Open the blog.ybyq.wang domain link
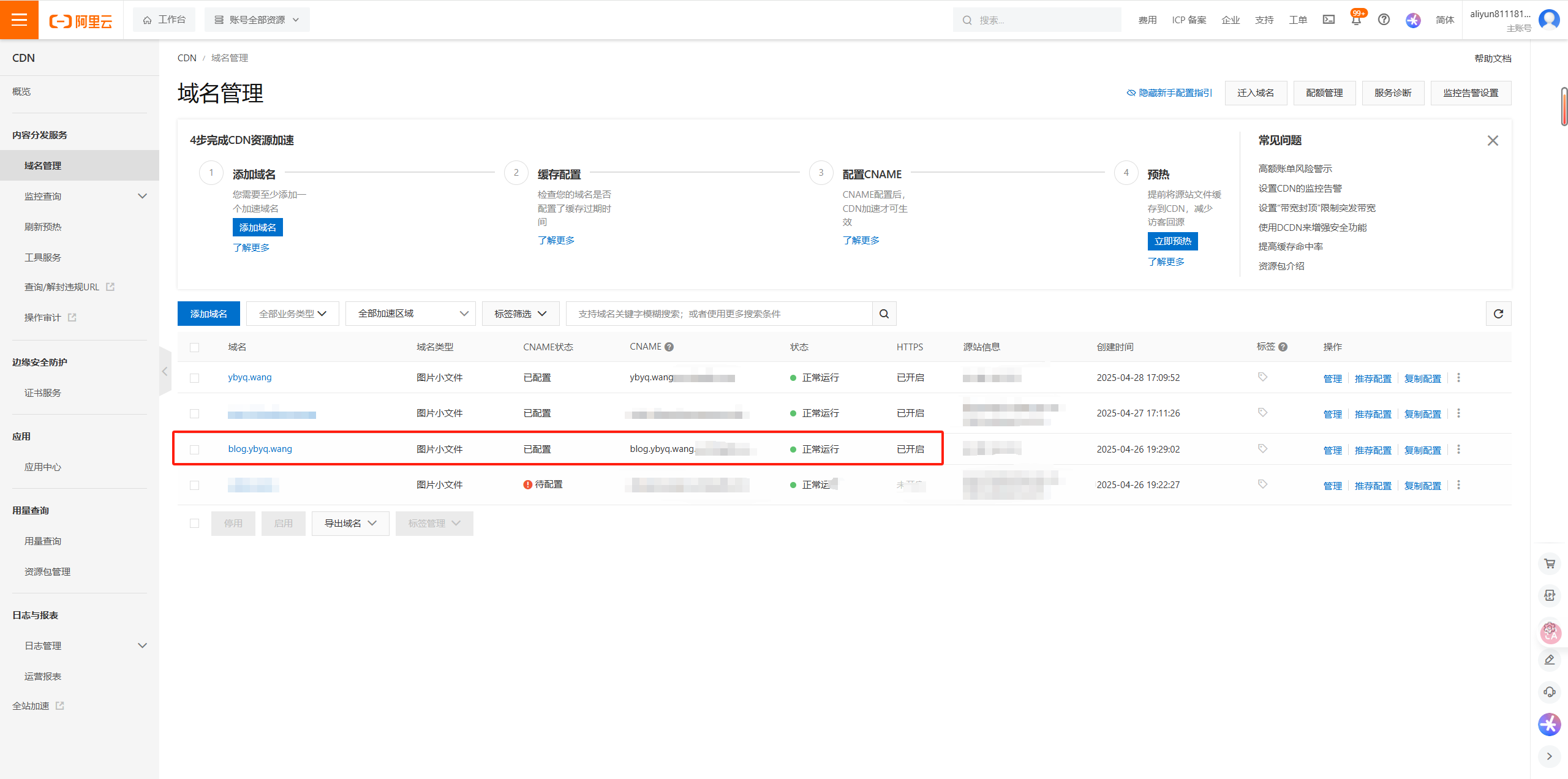 [x=260, y=449]
